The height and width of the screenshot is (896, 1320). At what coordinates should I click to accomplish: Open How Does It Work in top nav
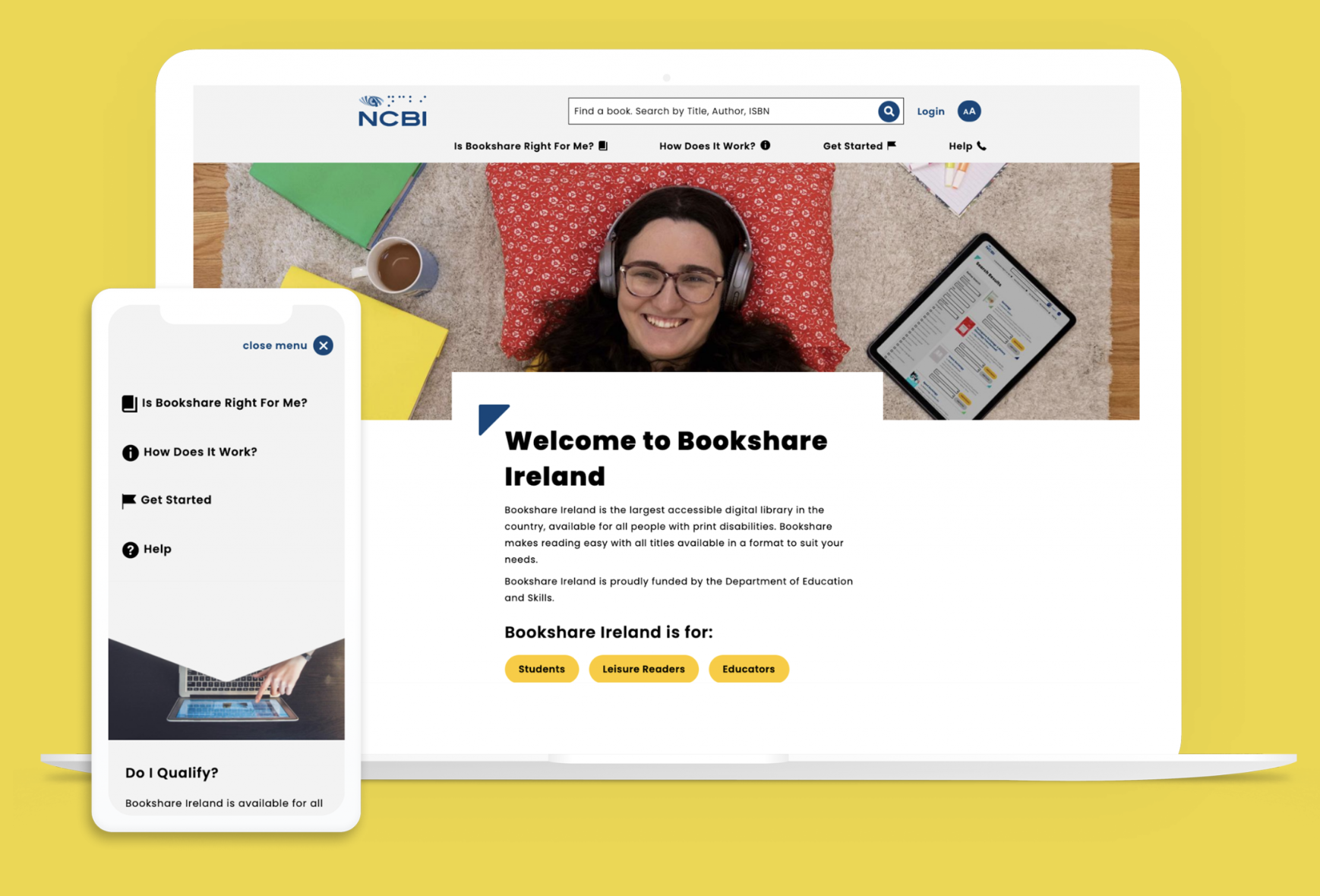pyautogui.click(x=706, y=146)
